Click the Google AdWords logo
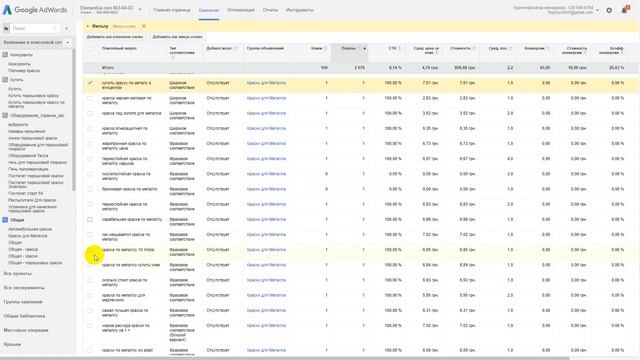This screenshot has width=640, height=360. (35, 10)
